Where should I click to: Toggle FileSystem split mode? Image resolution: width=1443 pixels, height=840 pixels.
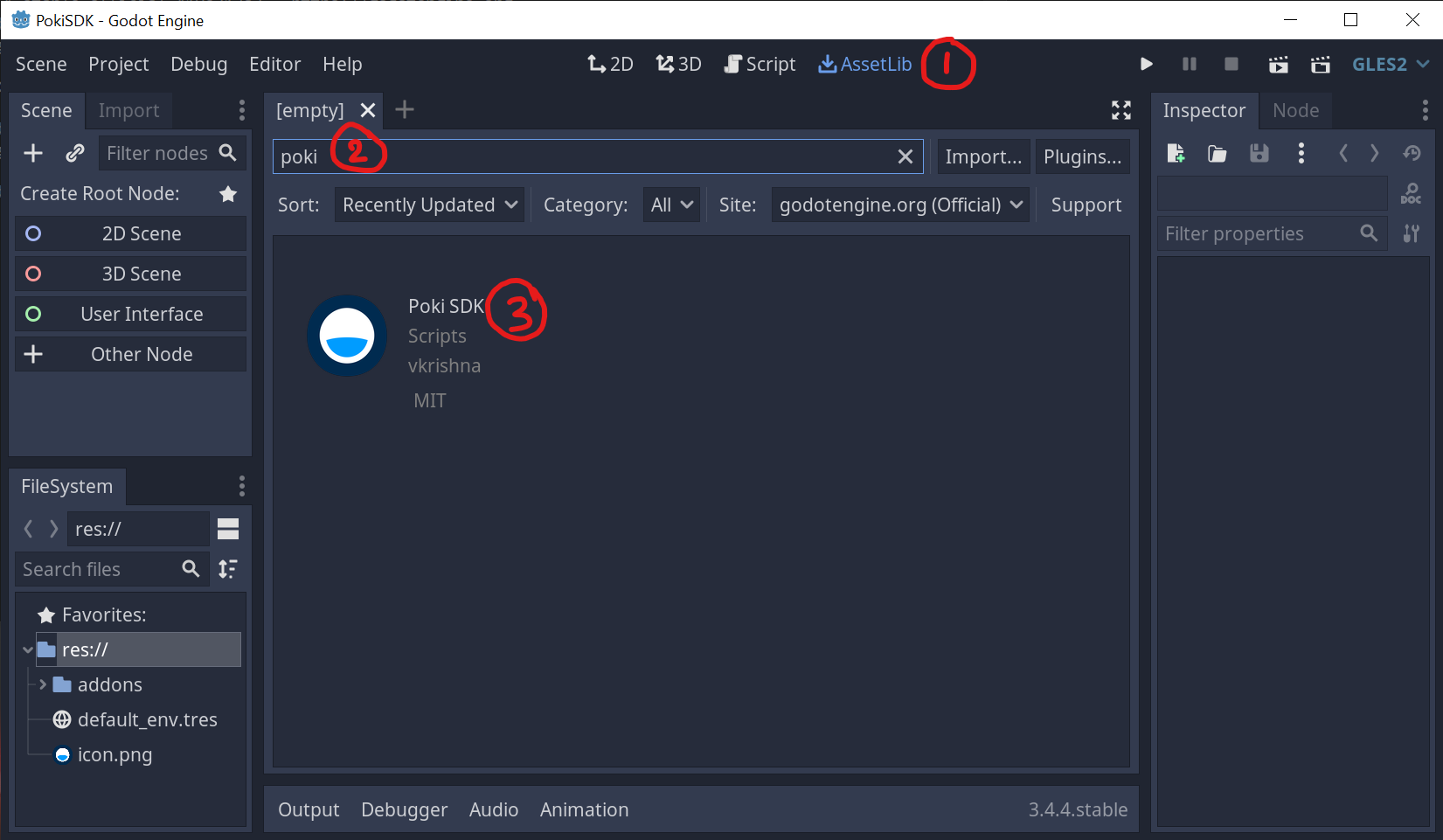[x=228, y=529]
